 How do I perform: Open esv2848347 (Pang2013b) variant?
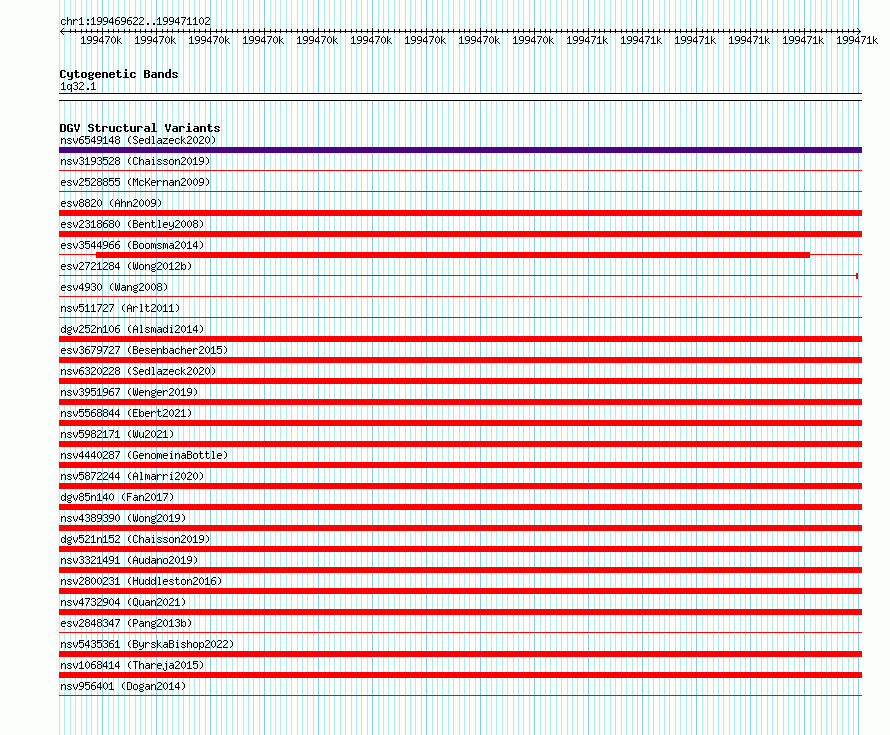(x=126, y=623)
